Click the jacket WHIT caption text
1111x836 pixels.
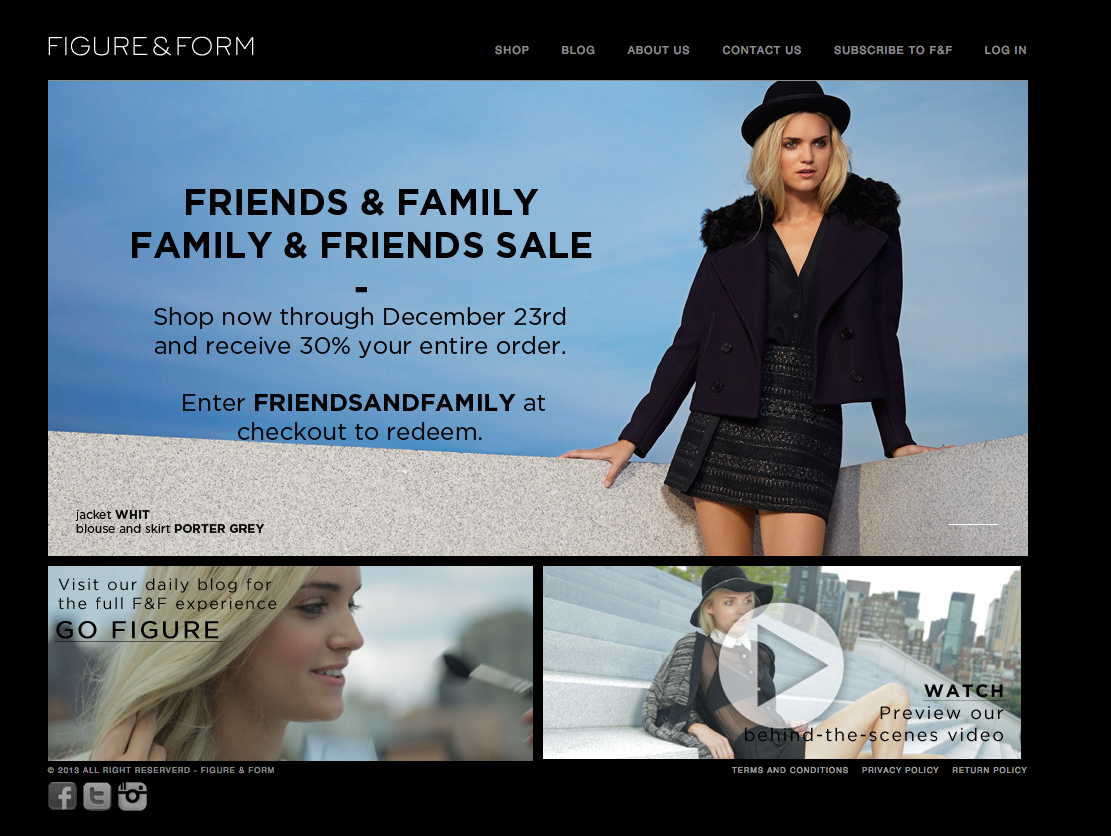point(113,515)
